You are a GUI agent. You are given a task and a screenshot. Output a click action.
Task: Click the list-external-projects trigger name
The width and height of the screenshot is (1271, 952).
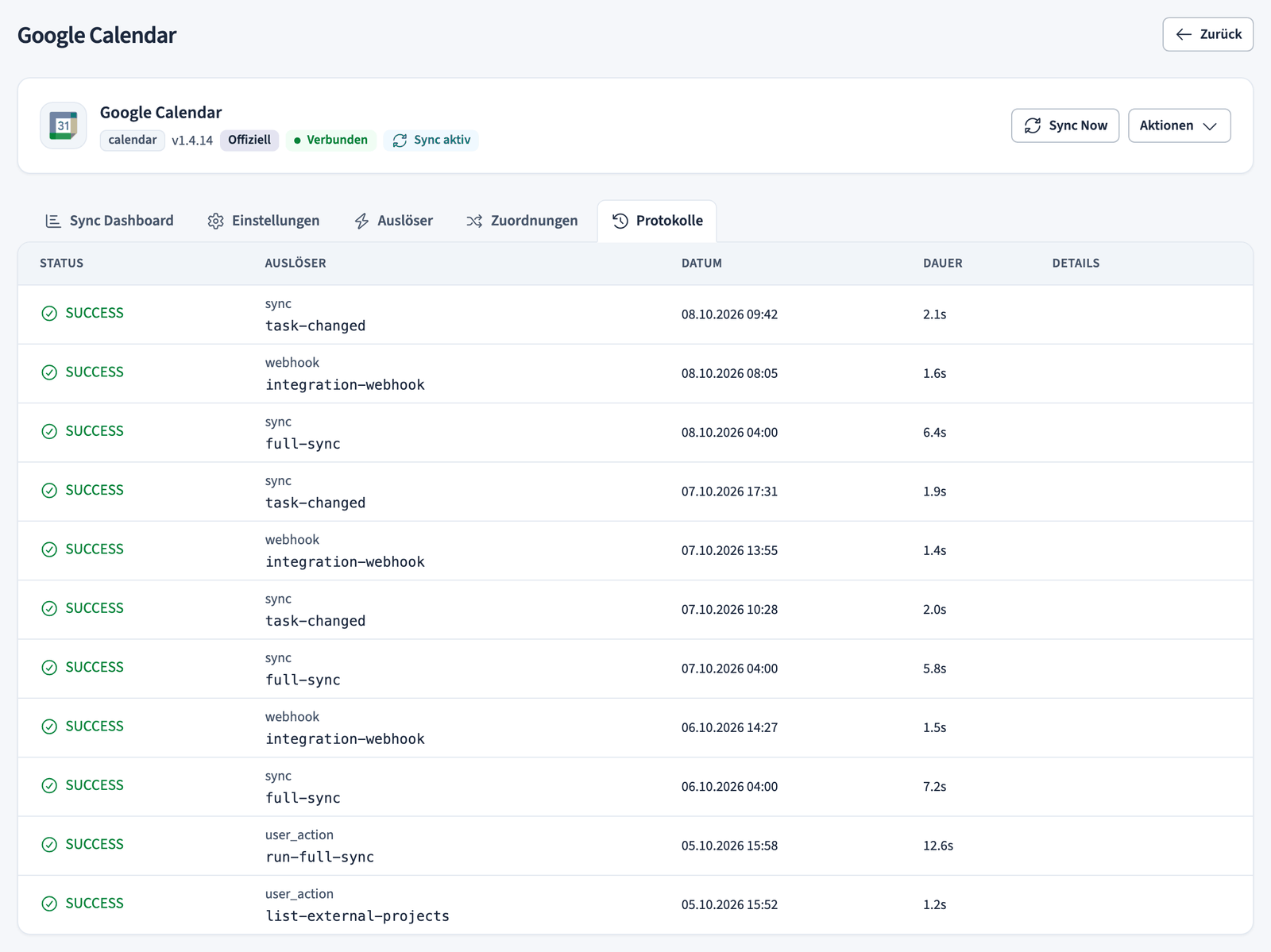click(x=357, y=916)
